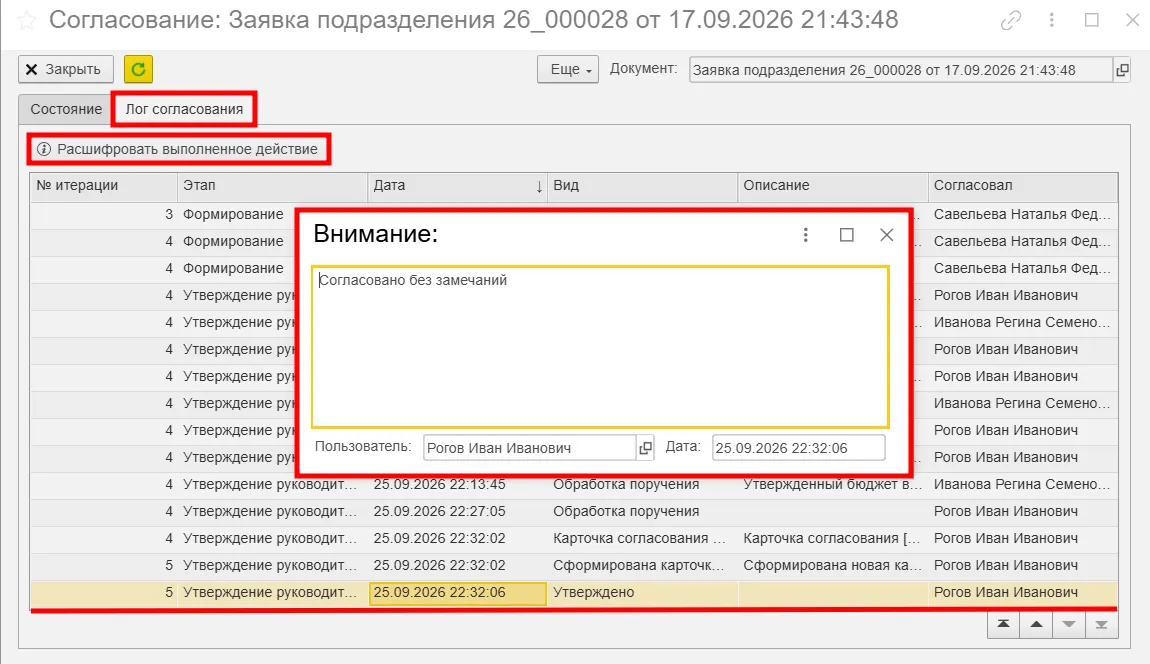The image size is (1150, 664).
Task: Click Расшифровать выполненное действие button
Action: 180,149
